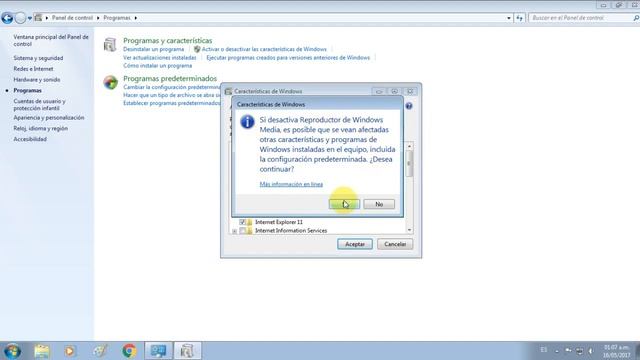
Task: Open the Programas predeterminados heading
Action: click(x=170, y=78)
